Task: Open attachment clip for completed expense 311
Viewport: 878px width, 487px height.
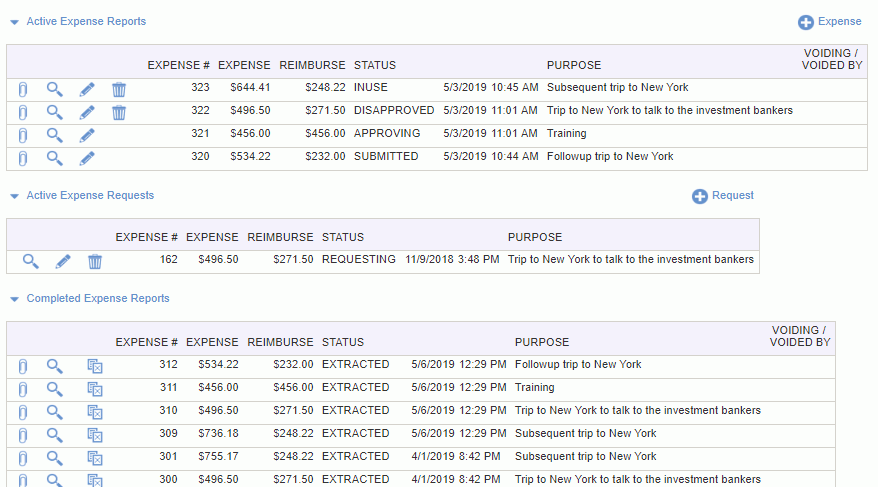Action: [22, 390]
